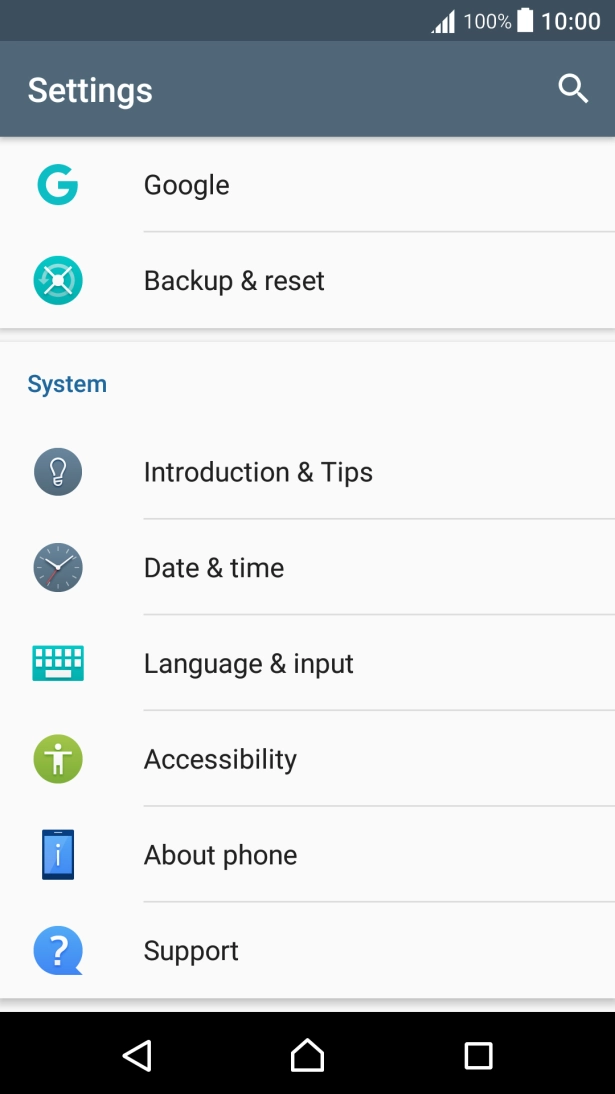Tap the Backup & reset icon
The image size is (615, 1094).
pyautogui.click(x=58, y=281)
